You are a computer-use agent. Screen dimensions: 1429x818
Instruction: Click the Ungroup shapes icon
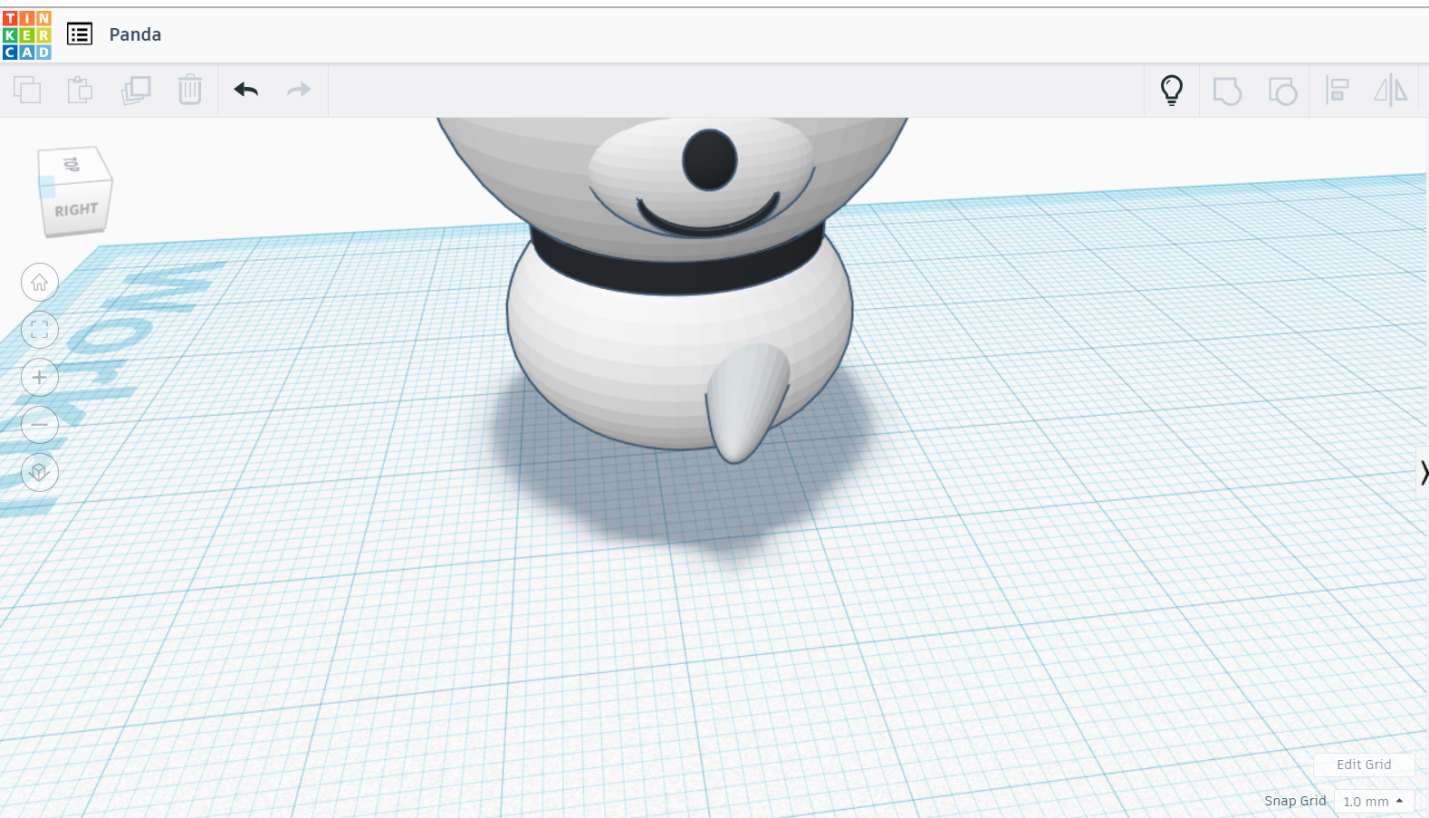1283,91
